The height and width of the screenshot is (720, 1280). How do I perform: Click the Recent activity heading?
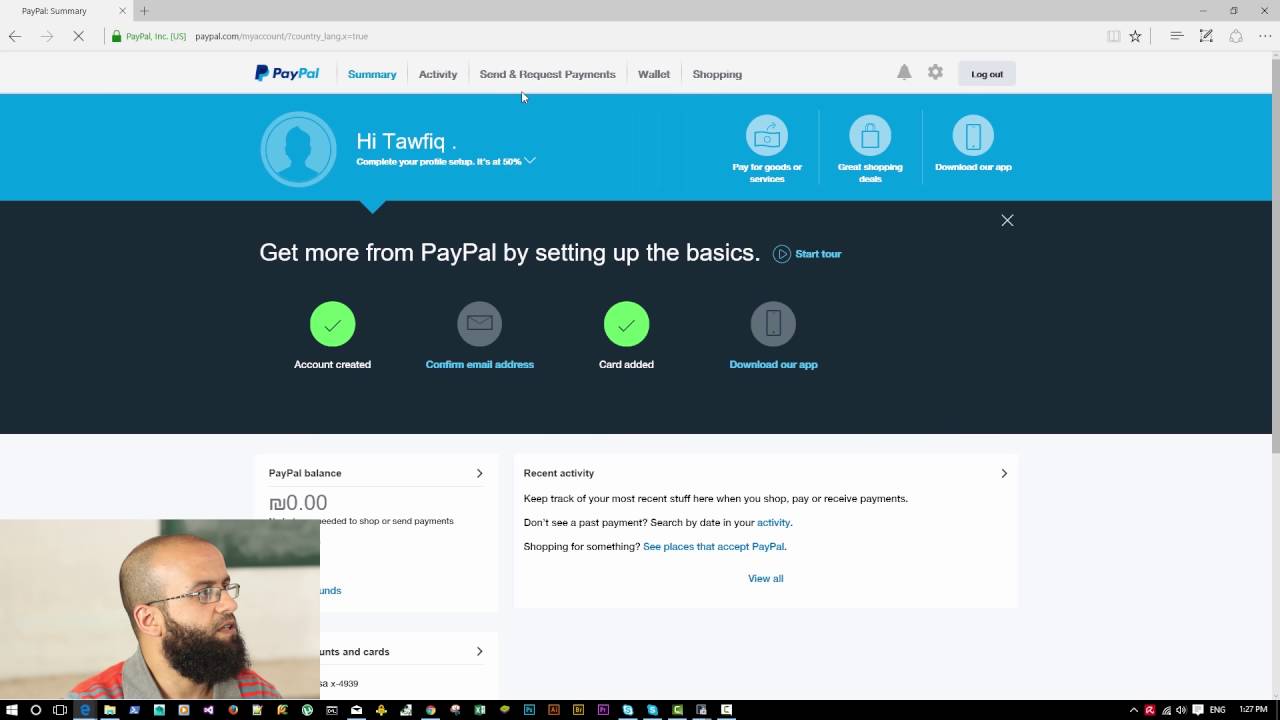(558, 473)
